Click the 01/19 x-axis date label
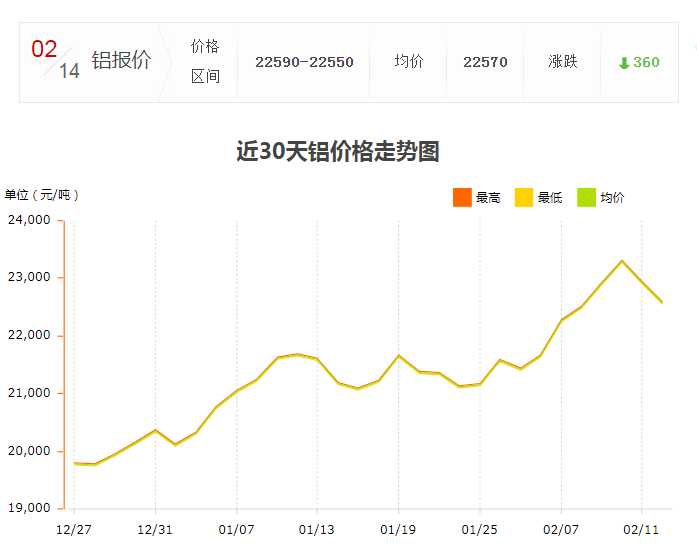Screen dimensions: 697x559 coord(399,528)
